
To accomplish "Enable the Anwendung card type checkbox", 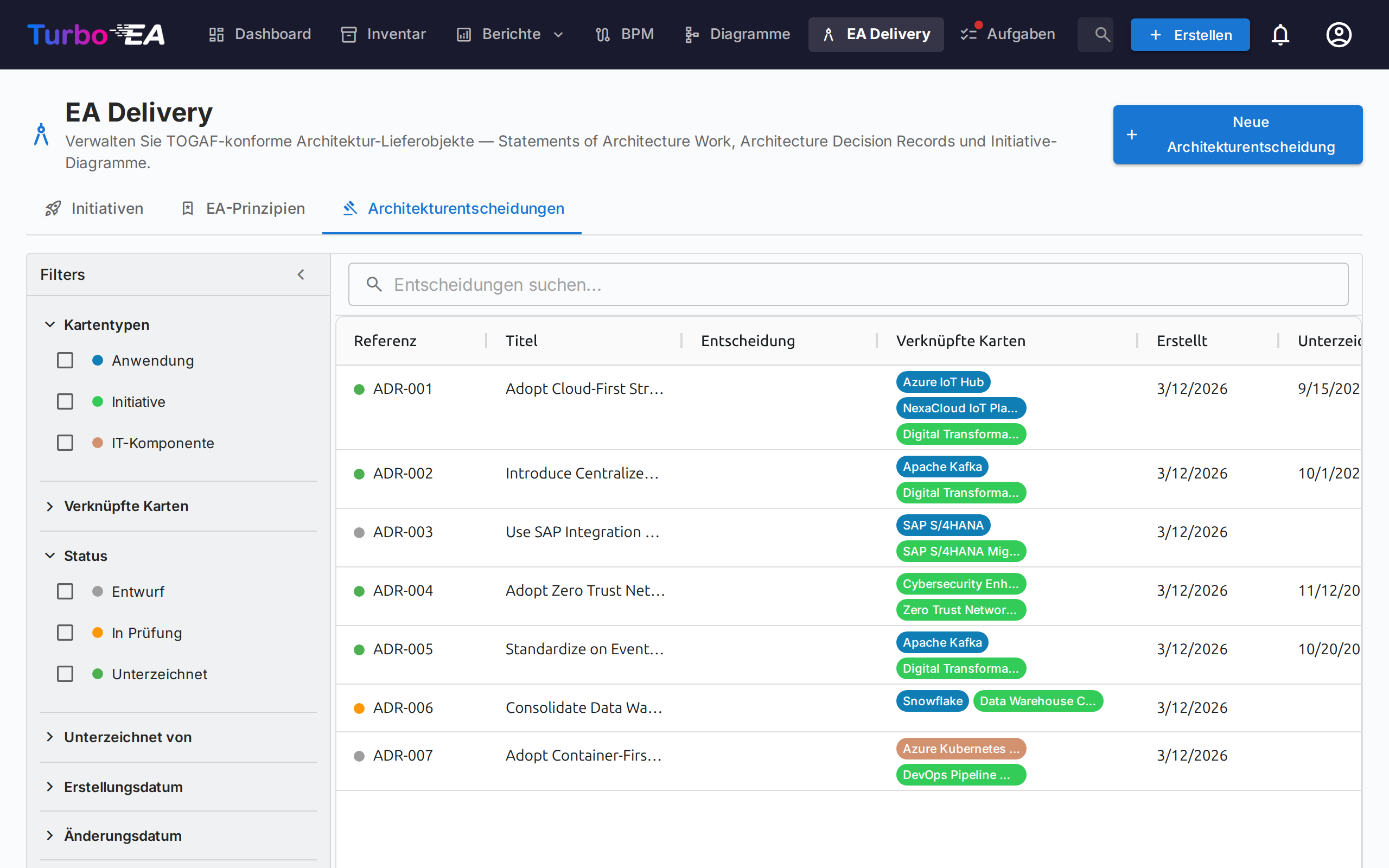I will pyautogui.click(x=66, y=361).
